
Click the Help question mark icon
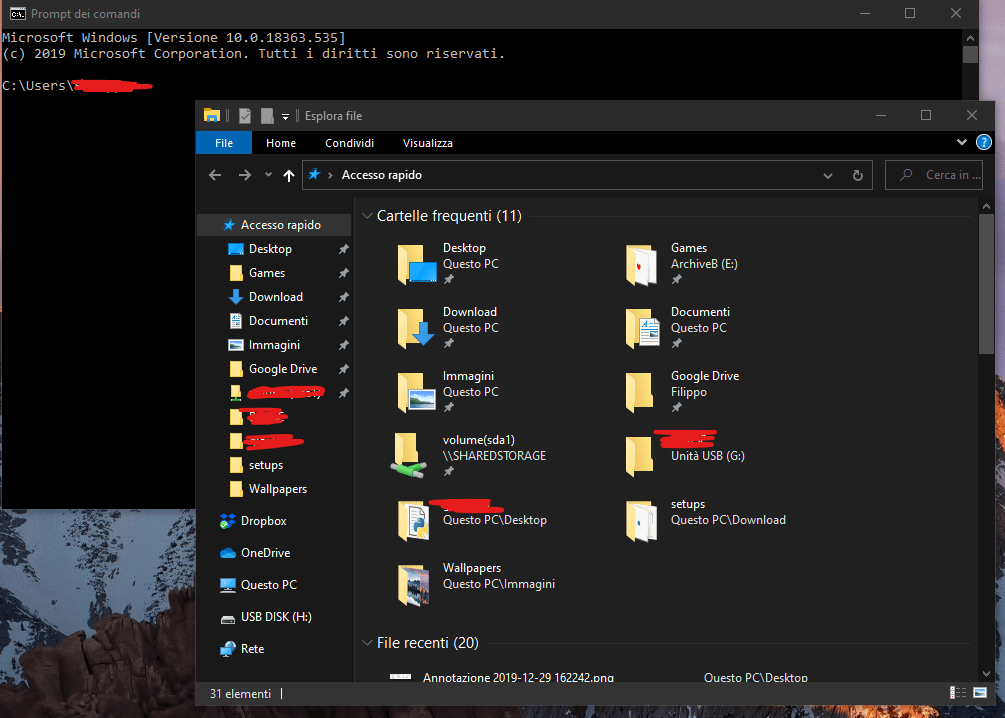point(983,142)
